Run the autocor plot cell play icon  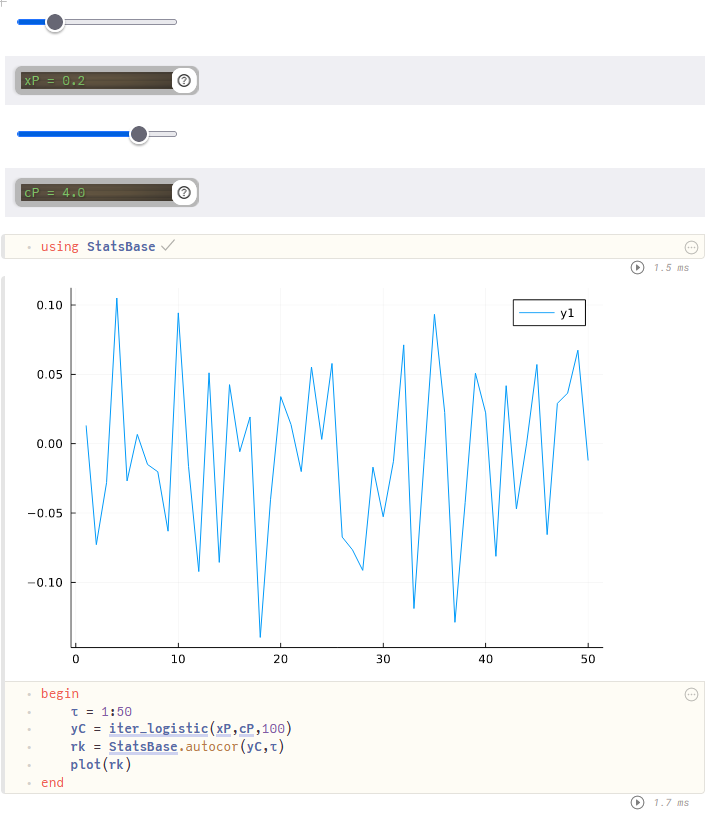[x=637, y=802]
